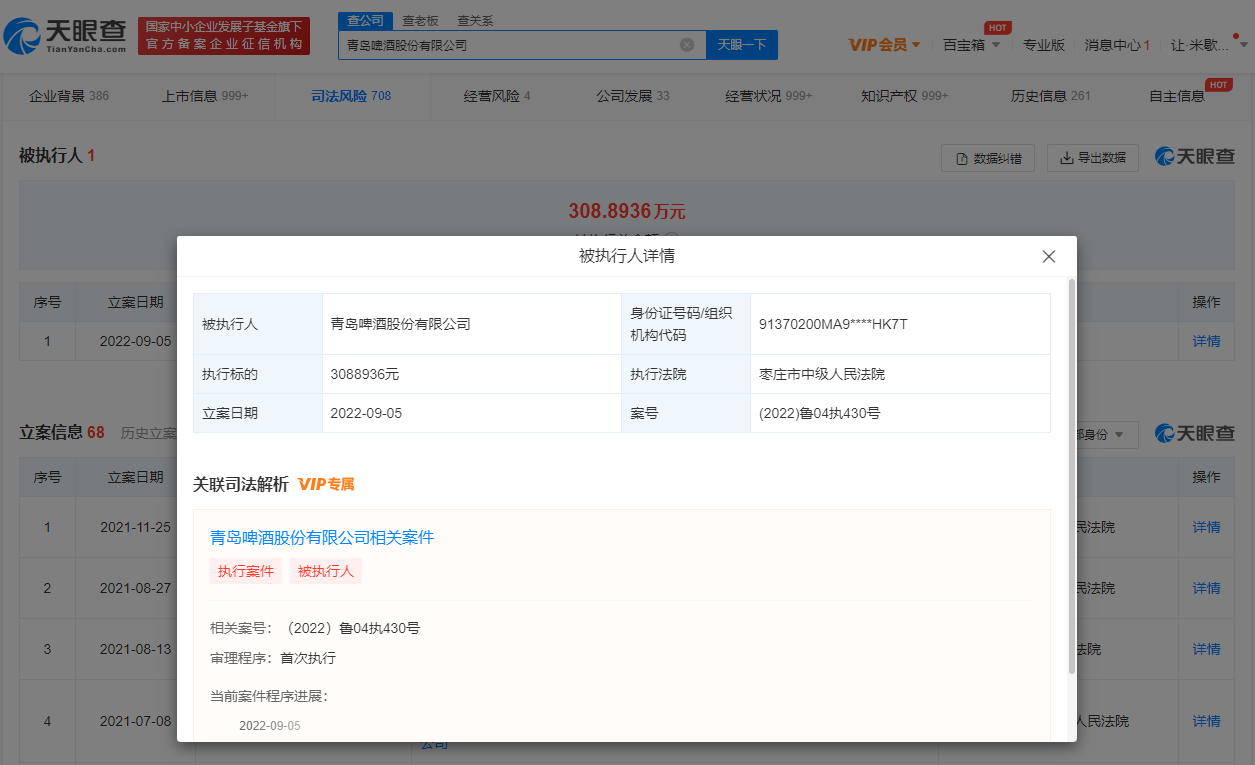Image resolution: width=1255 pixels, height=765 pixels.
Task: Click the 导出数据 button
Action: (1093, 158)
